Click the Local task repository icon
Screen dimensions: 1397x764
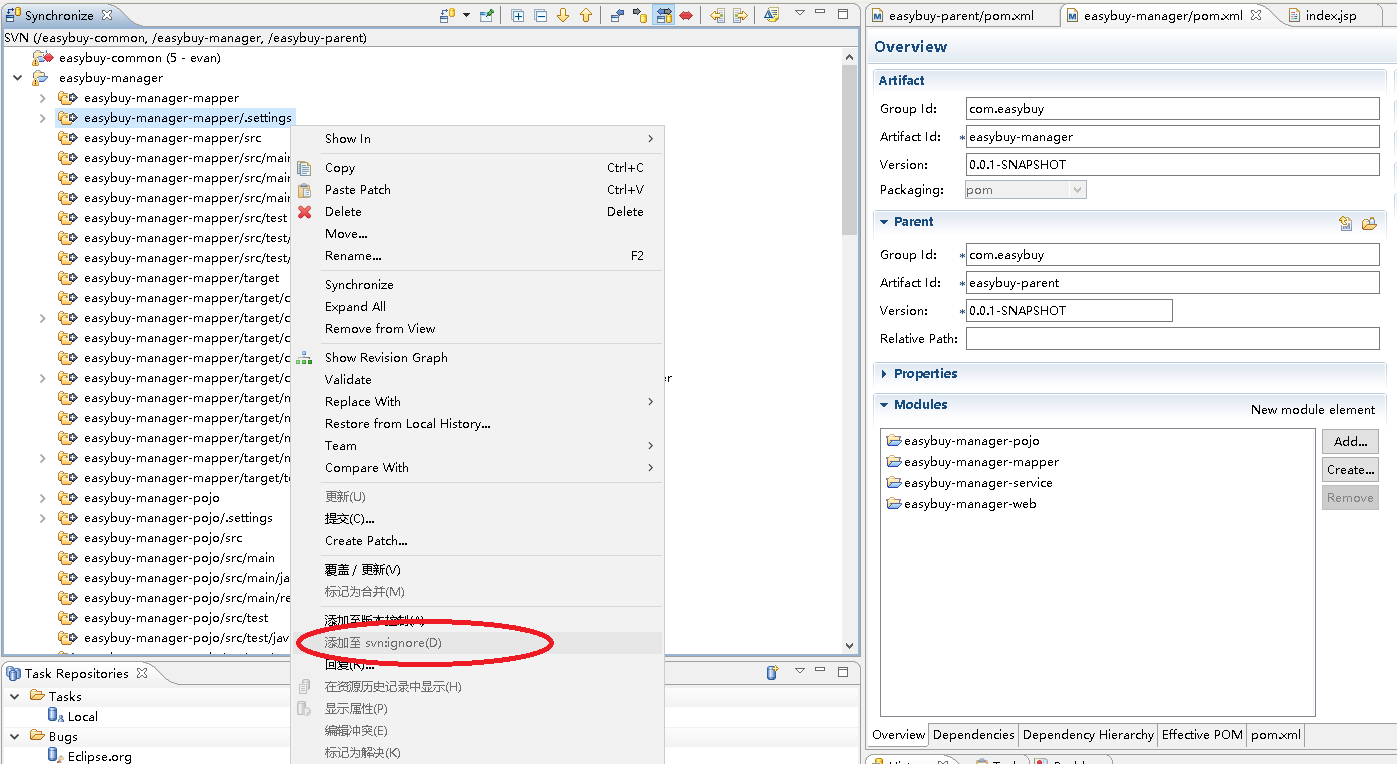[57, 716]
